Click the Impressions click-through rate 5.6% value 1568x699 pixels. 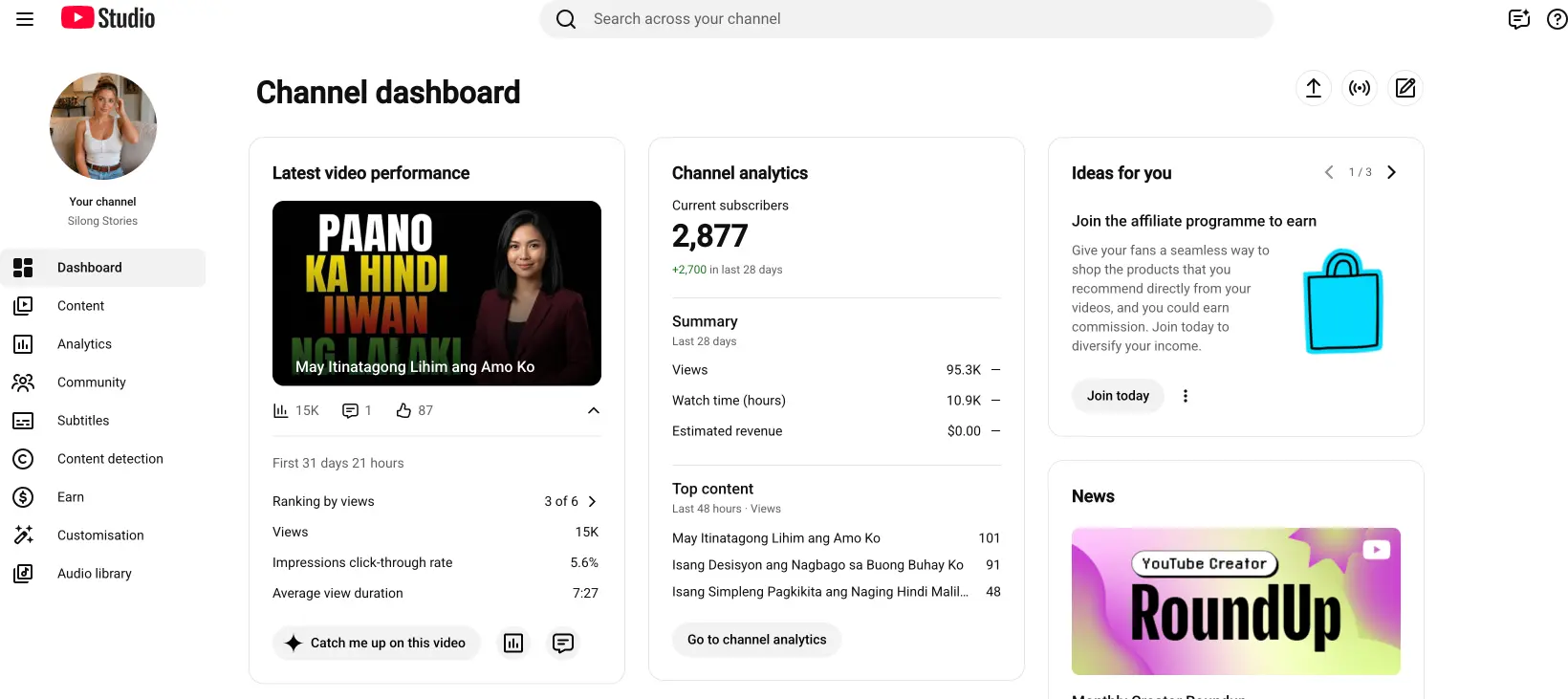pos(584,562)
